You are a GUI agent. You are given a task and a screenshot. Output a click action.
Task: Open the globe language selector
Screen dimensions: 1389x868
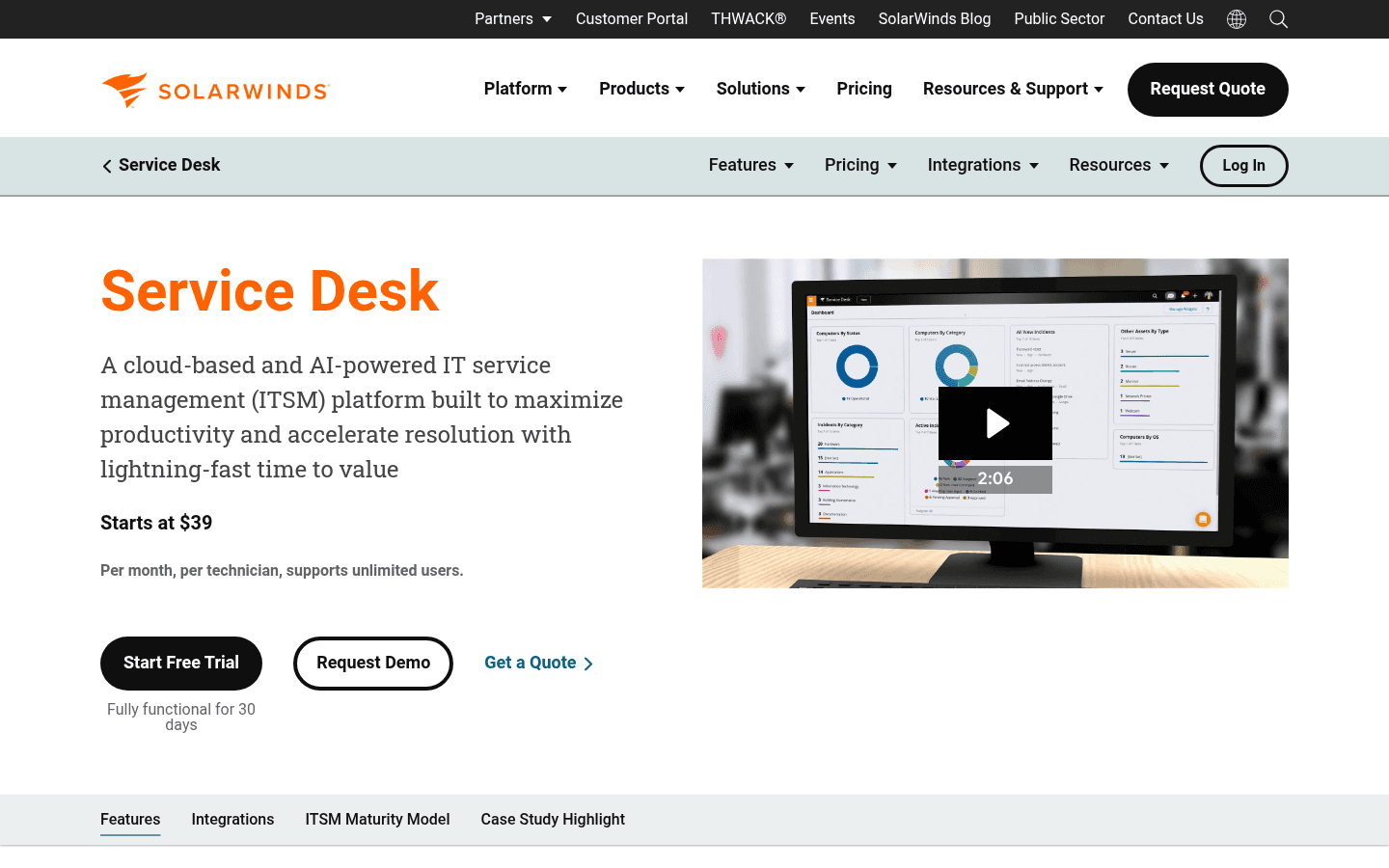[1237, 19]
